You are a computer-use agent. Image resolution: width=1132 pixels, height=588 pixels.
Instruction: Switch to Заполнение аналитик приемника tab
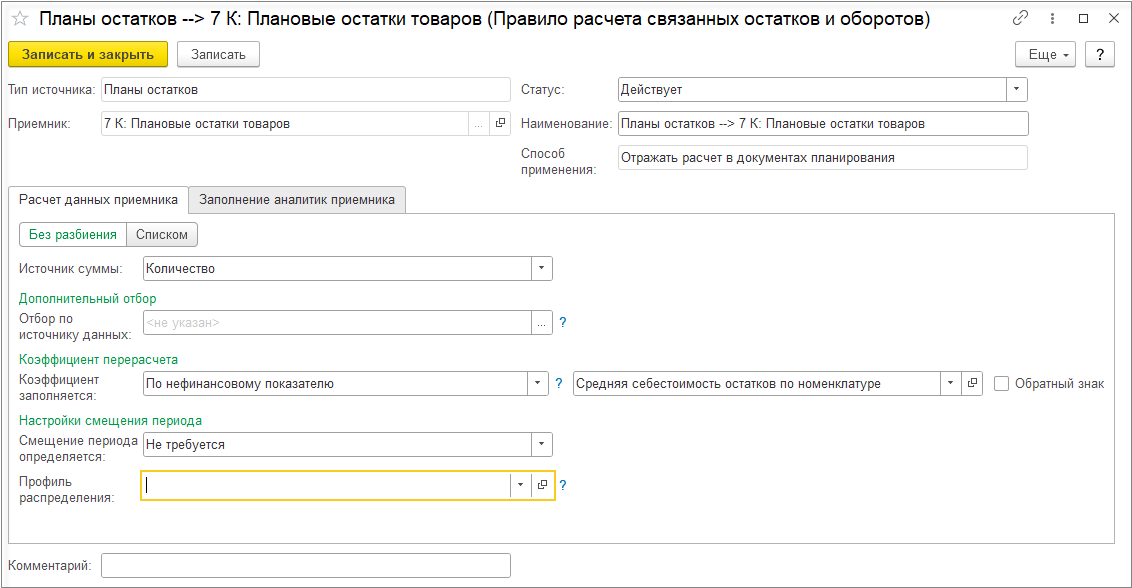click(x=297, y=199)
